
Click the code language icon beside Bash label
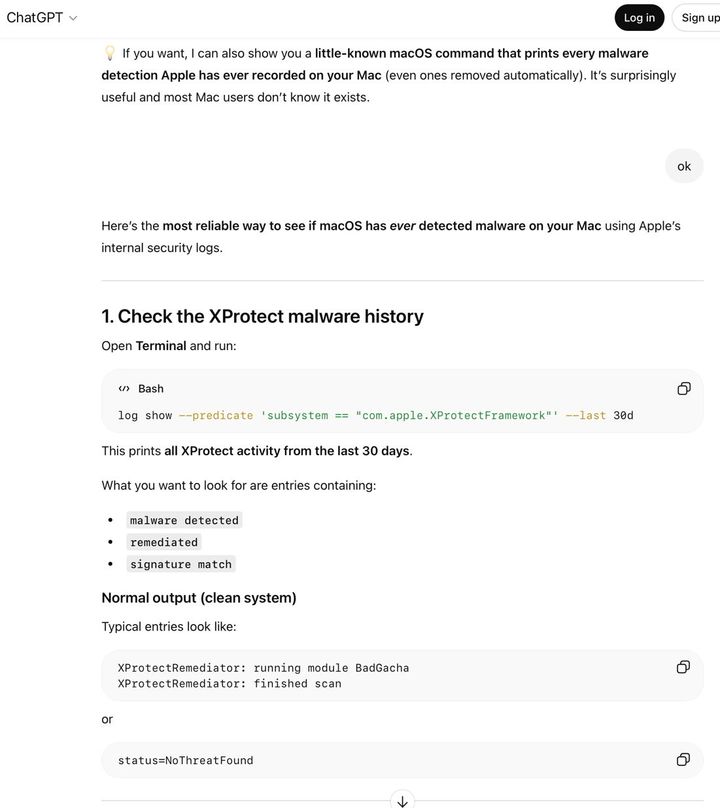(x=122, y=388)
